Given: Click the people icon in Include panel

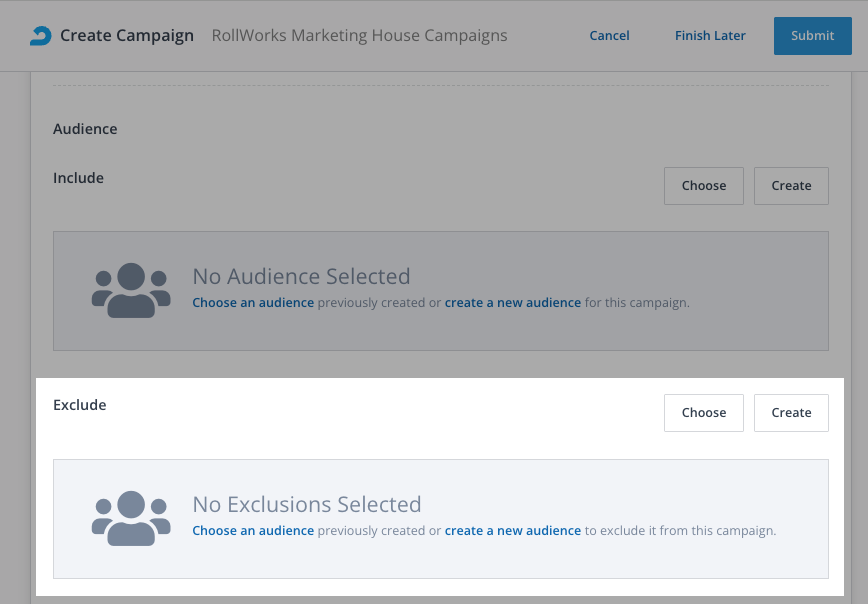Looking at the screenshot, I should [131, 291].
